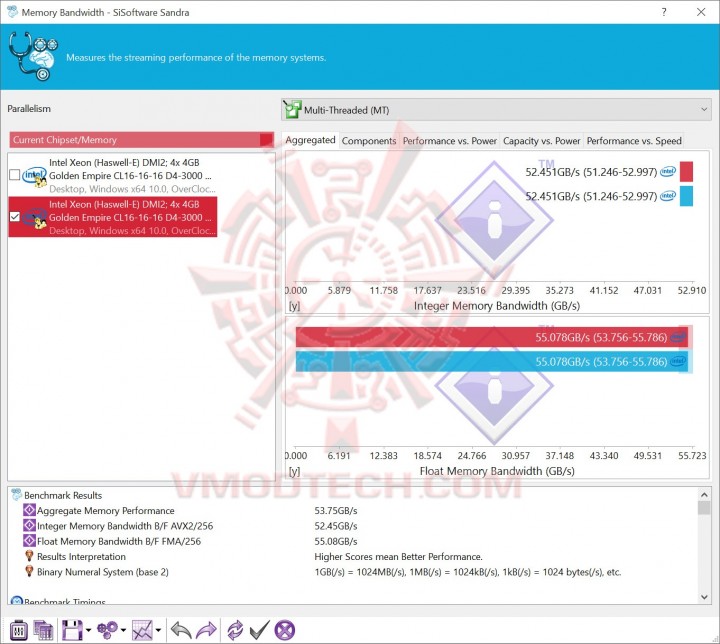The width and height of the screenshot is (720, 644).
Task: Click the Float Memory Bandwidth value 55.08GB/s
Action: tap(336, 541)
